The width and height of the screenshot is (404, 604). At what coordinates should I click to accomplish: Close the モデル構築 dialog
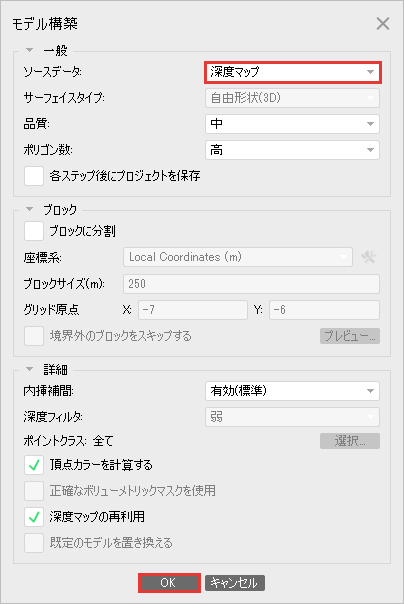383,24
